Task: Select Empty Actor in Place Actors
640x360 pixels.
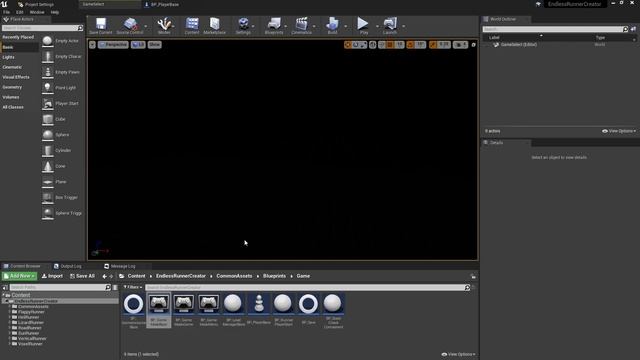Action: (61, 41)
